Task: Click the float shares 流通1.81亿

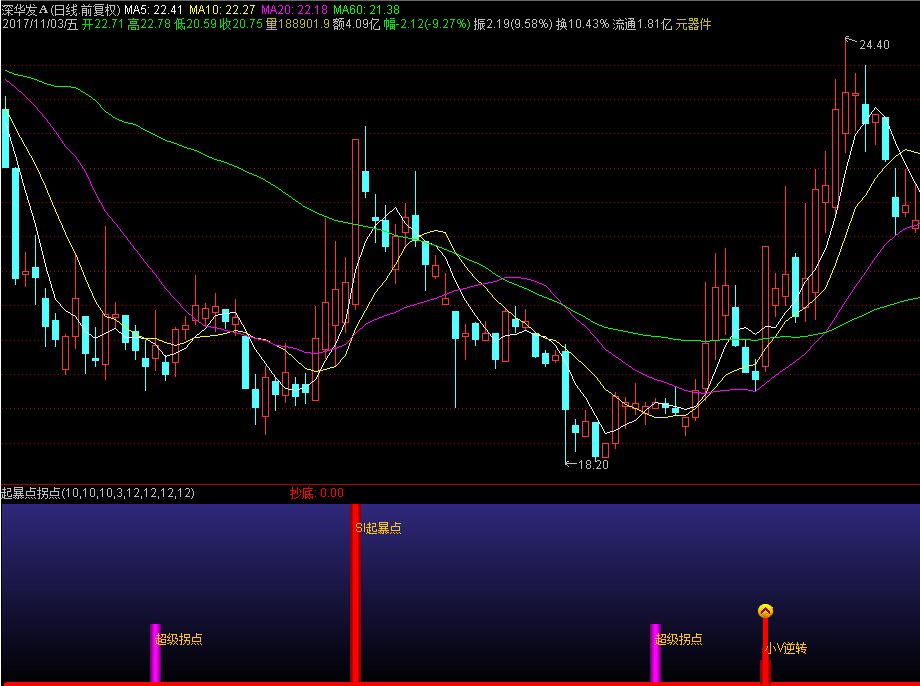Action: [642, 25]
